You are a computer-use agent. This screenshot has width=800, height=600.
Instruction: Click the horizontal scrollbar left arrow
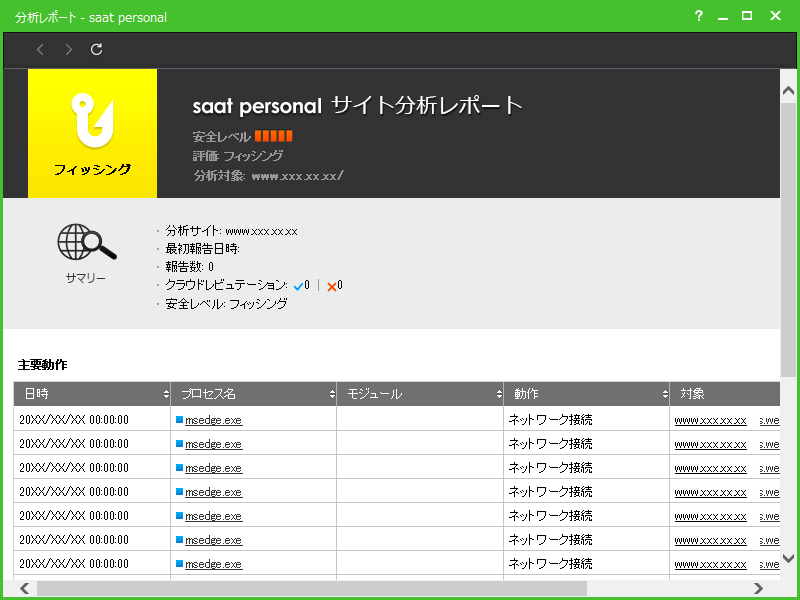tap(24, 588)
